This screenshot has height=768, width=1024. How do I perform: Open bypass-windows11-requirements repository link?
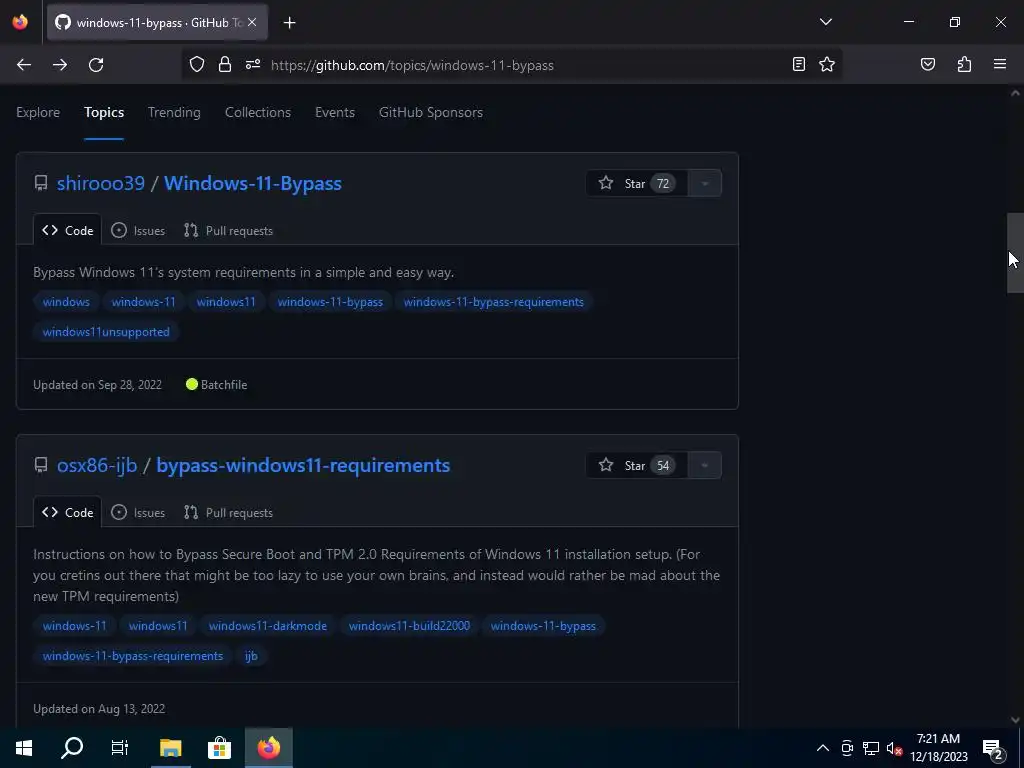[303, 466]
